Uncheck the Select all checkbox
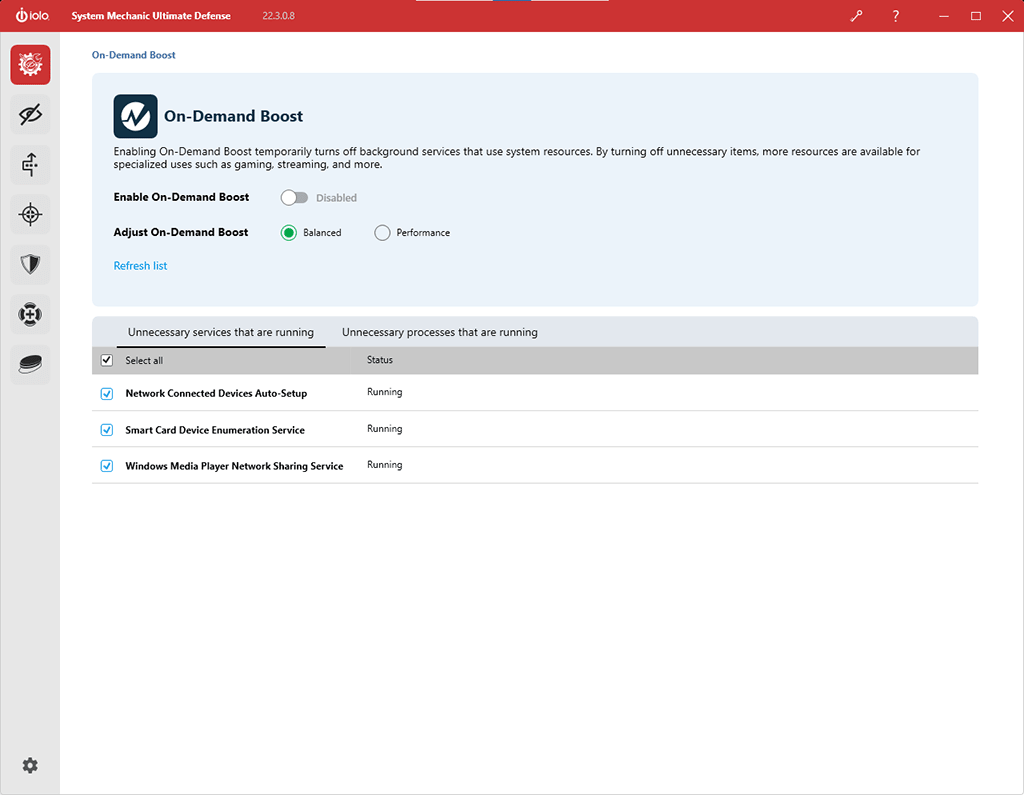1024x795 pixels. (x=107, y=361)
